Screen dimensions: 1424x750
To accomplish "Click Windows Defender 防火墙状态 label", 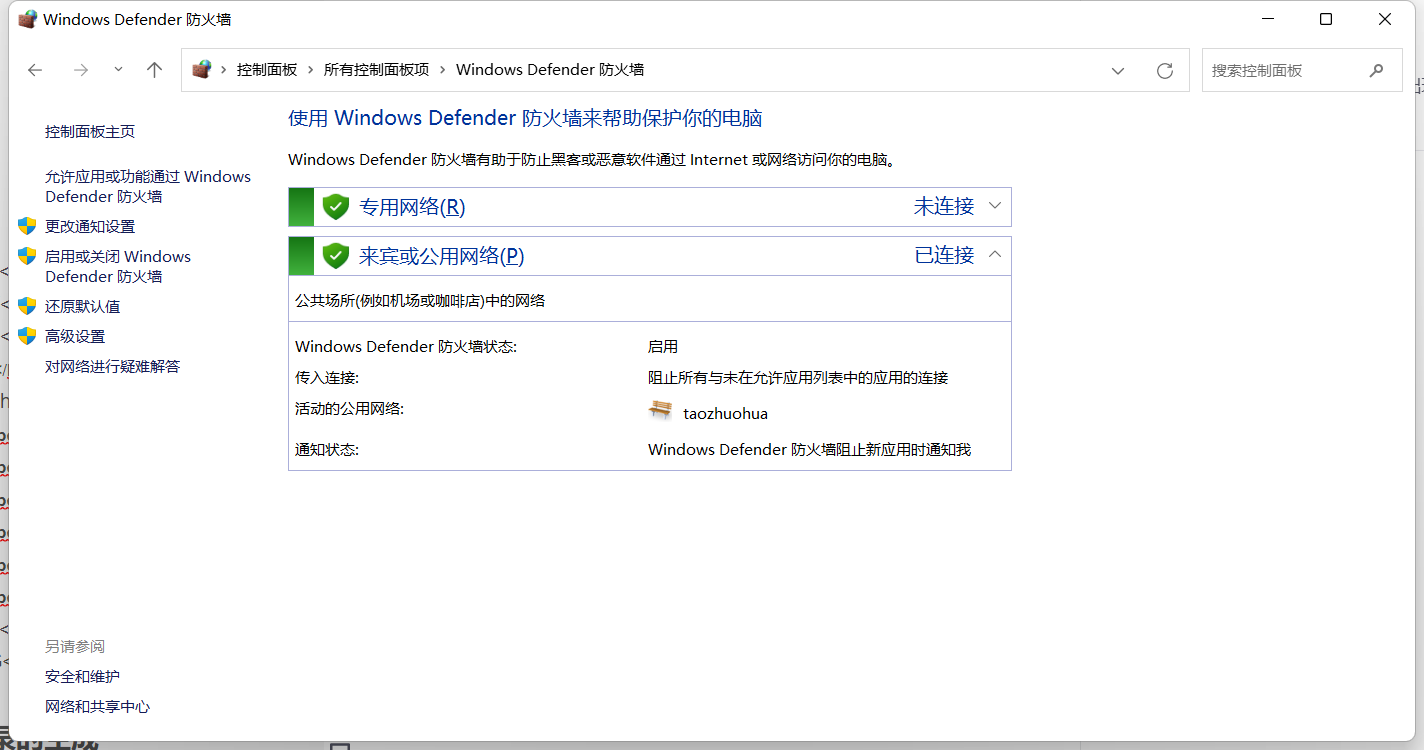I will [406, 347].
